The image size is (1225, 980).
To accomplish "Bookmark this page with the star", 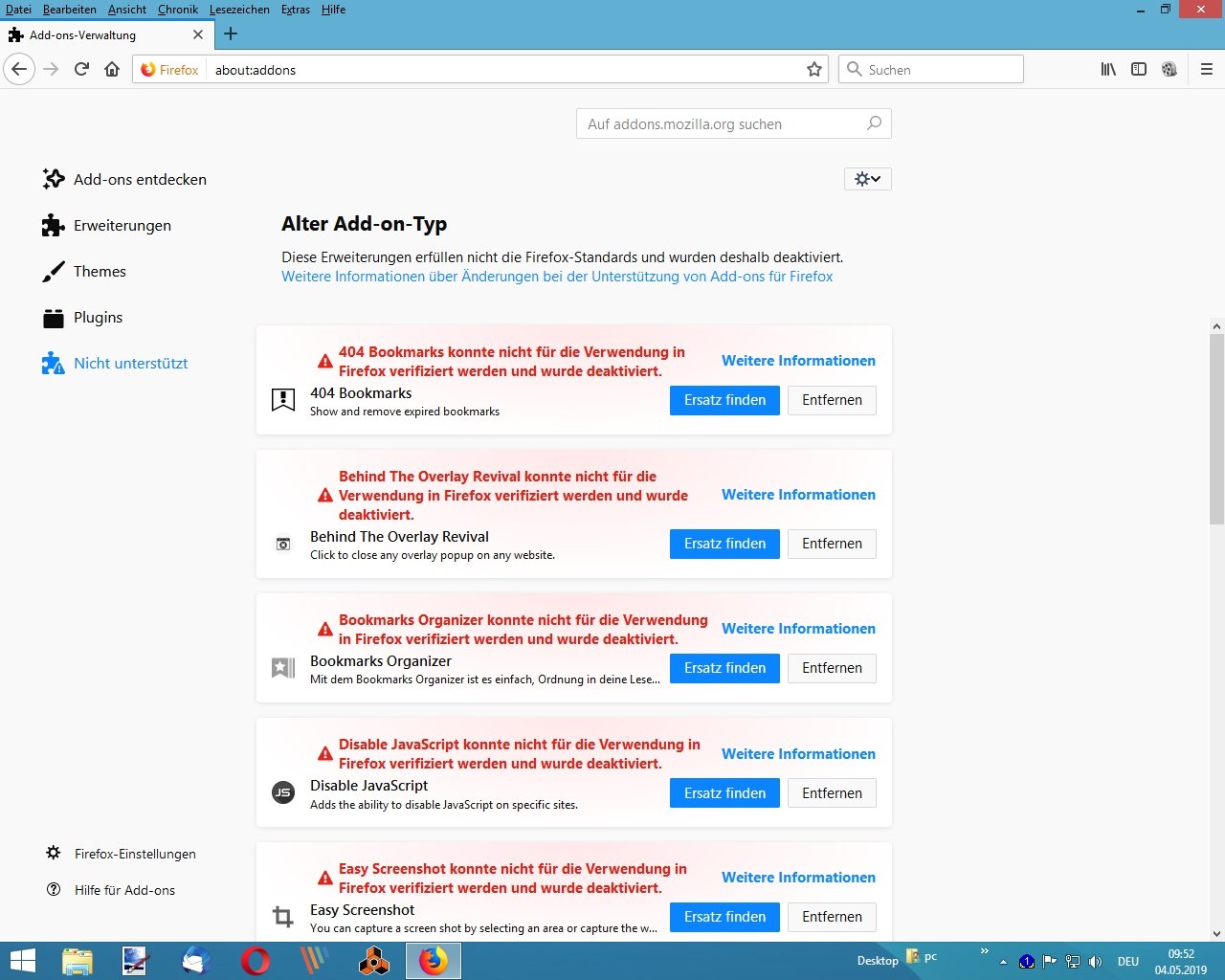I will pyautogui.click(x=814, y=69).
